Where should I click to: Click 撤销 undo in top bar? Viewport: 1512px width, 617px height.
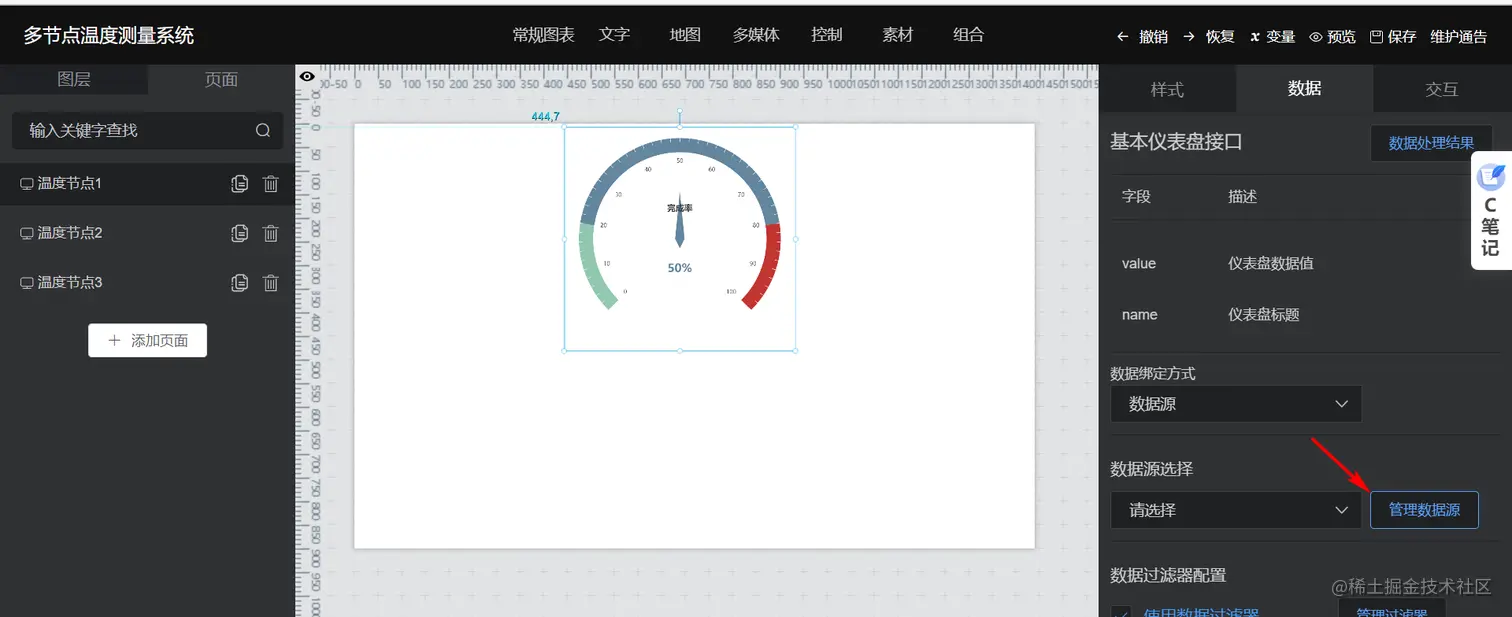click(x=1142, y=36)
